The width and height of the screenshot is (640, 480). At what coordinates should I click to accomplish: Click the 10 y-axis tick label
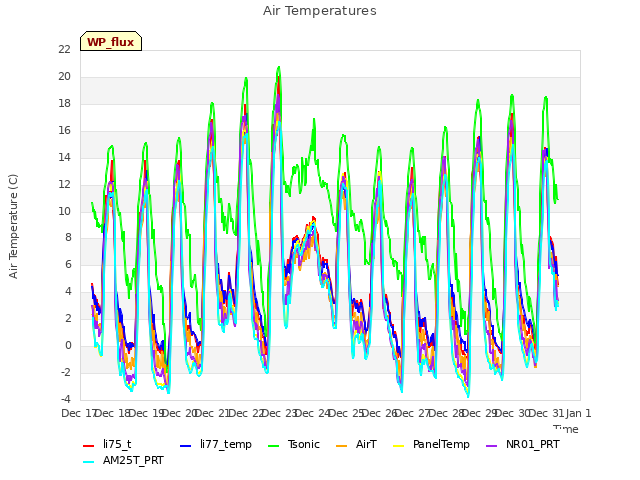pos(64,211)
